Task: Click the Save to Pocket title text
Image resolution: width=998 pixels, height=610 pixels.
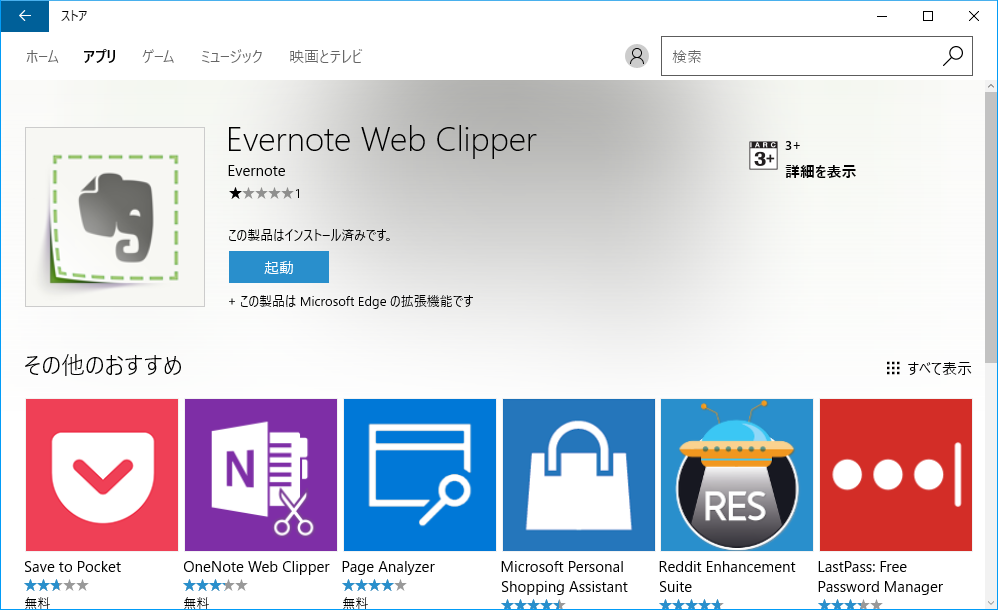Action: (x=73, y=567)
